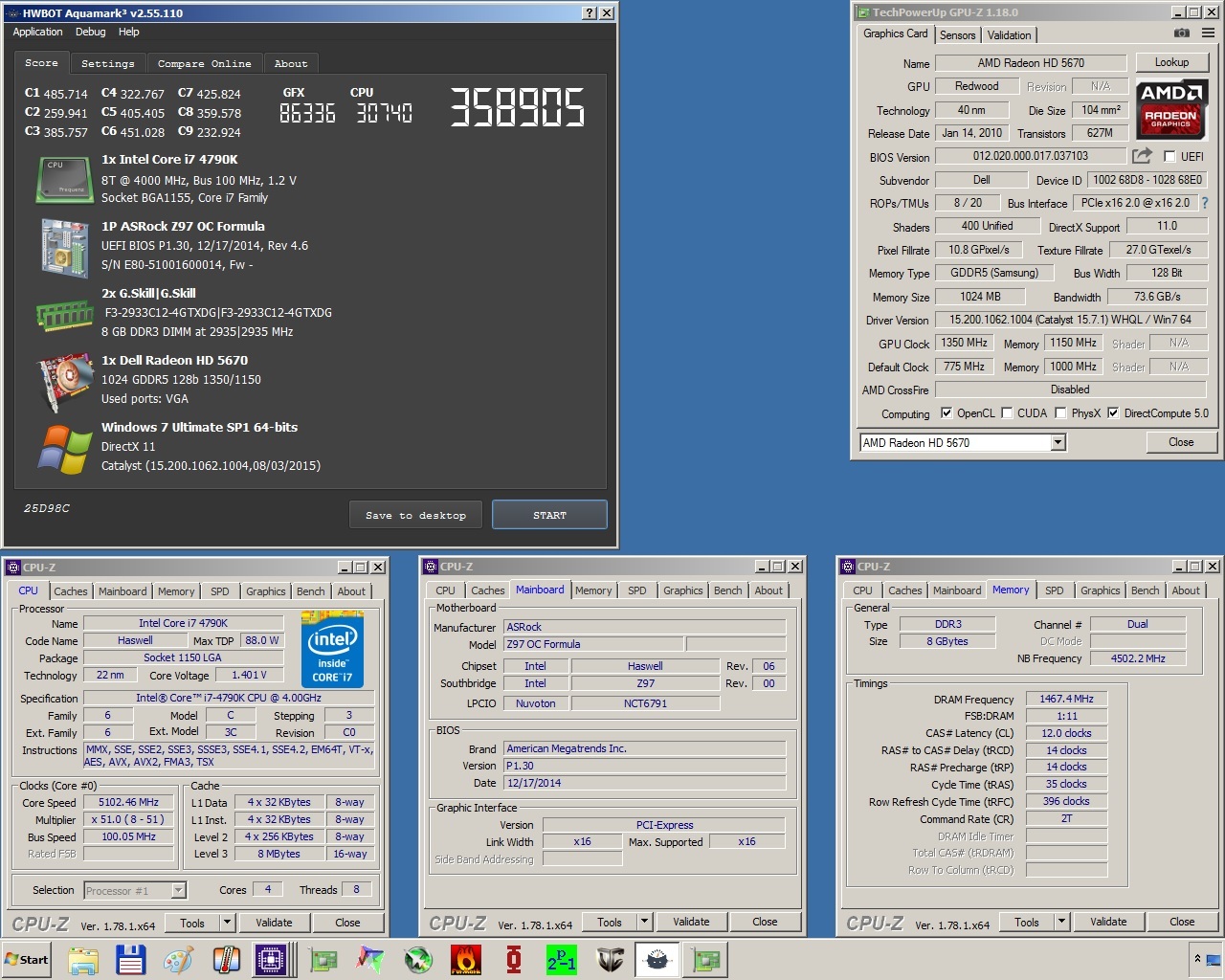Open the last green card taskbar icon
The width and height of the screenshot is (1225, 980).
pos(705,960)
